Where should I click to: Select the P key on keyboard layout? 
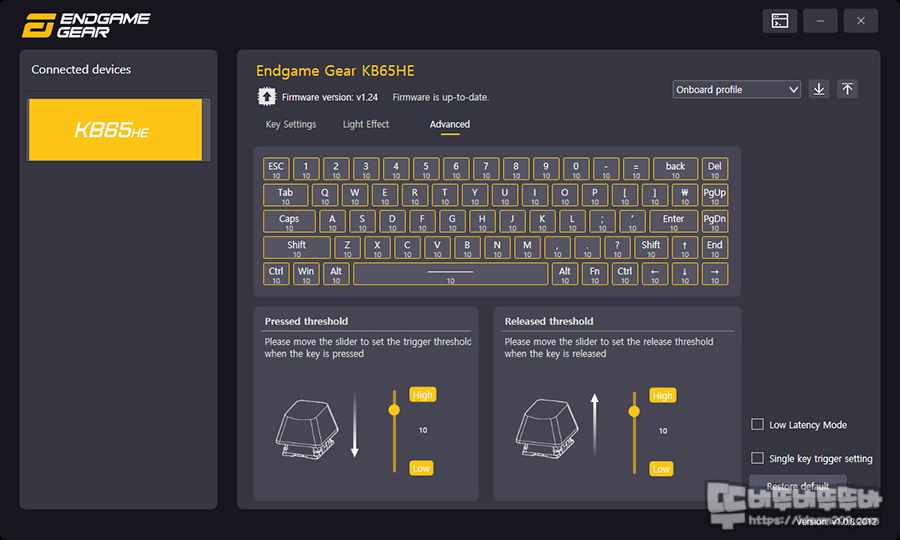click(x=595, y=195)
